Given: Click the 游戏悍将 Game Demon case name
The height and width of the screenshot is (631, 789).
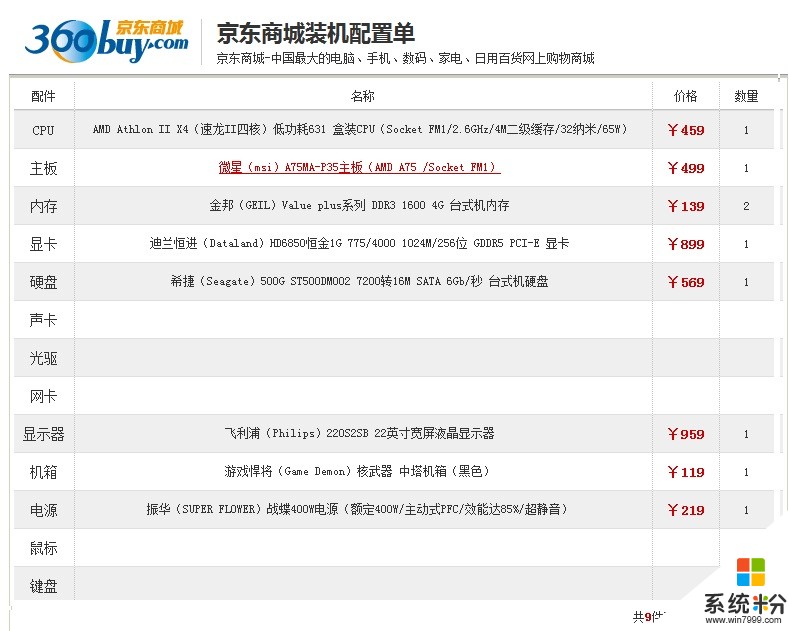Looking at the screenshot, I should tap(357, 471).
